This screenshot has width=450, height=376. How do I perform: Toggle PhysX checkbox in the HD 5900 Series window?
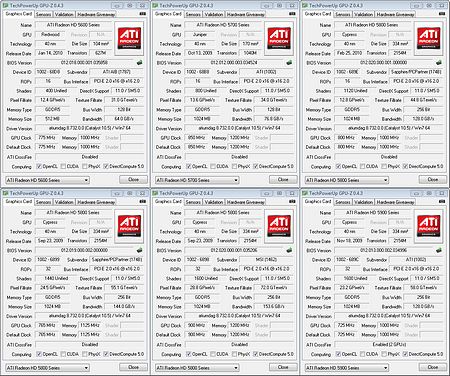[x=384, y=354]
